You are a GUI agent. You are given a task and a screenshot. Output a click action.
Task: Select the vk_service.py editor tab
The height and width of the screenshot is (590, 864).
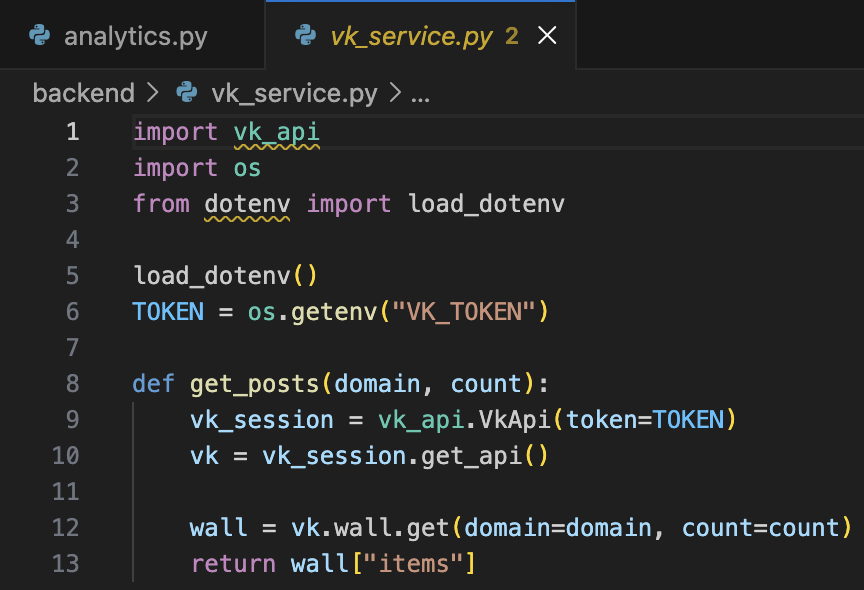[x=411, y=37]
